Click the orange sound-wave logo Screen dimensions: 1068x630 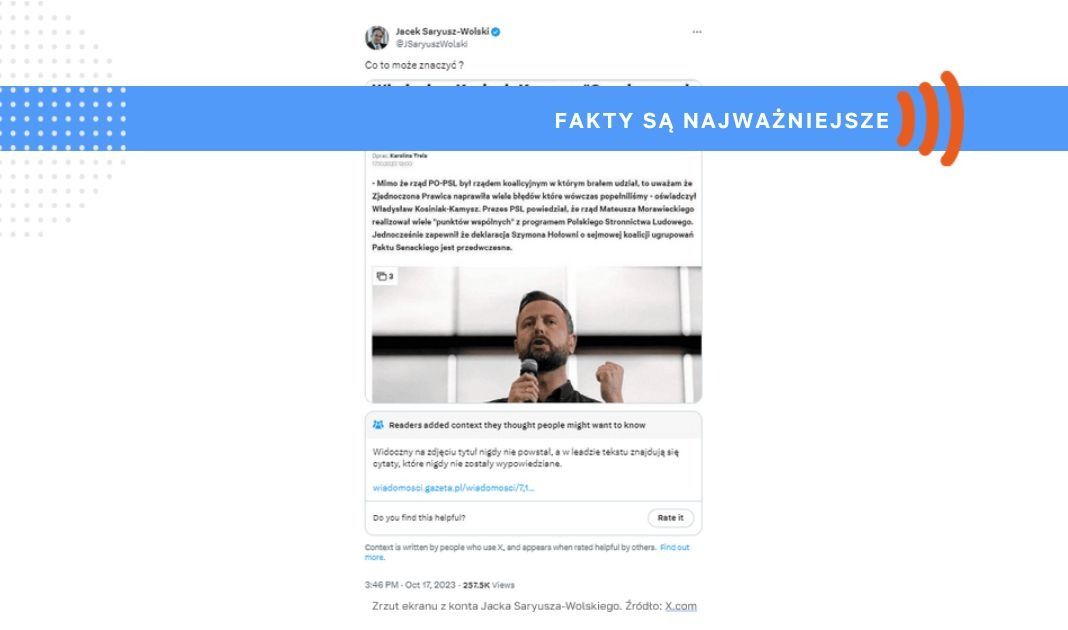(930, 119)
